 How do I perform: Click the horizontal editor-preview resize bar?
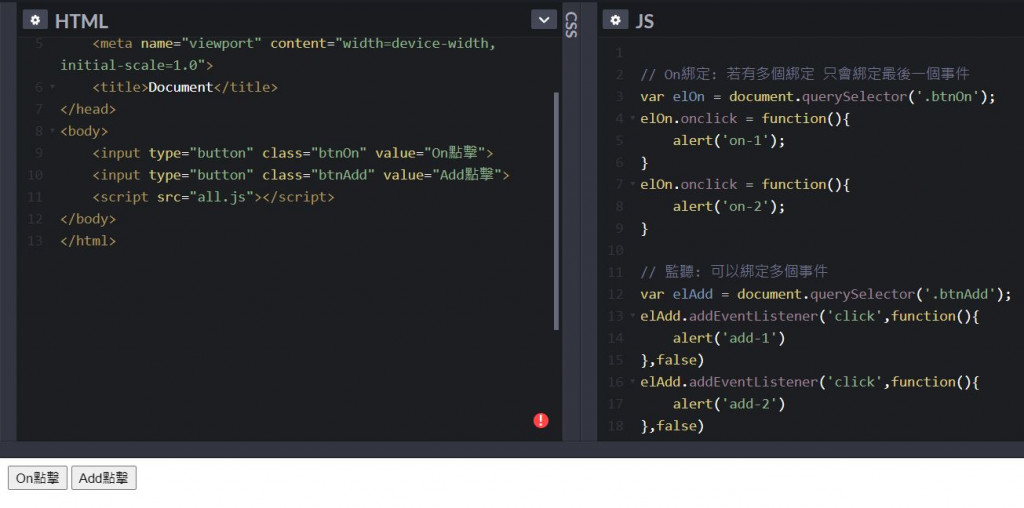[x=512, y=449]
